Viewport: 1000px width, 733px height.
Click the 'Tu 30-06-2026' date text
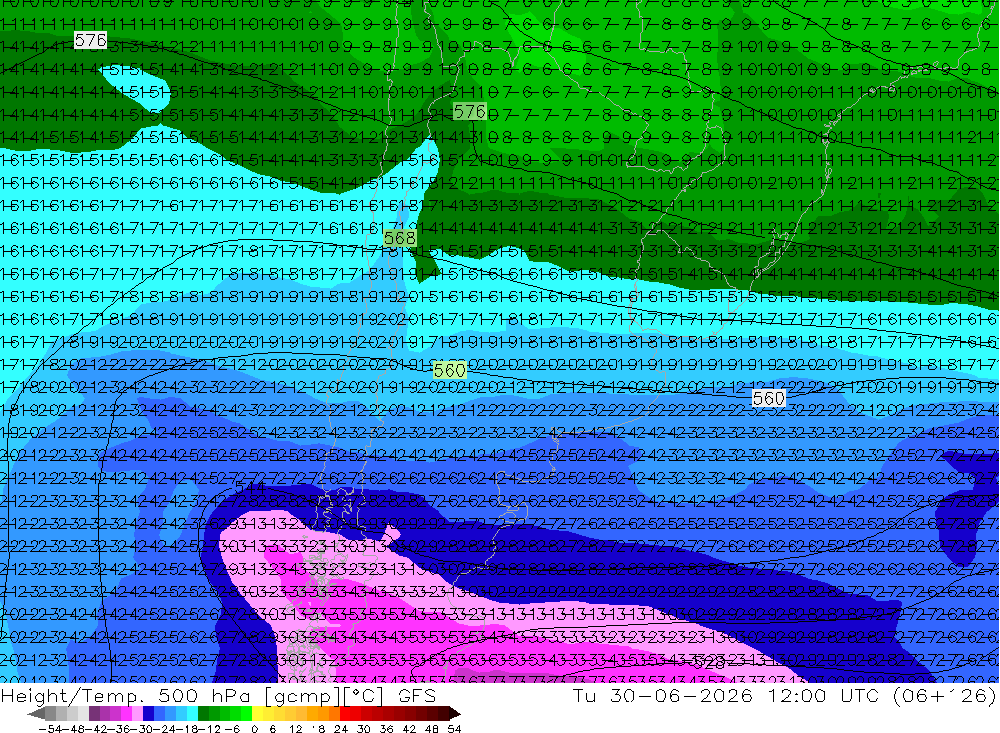663,695
